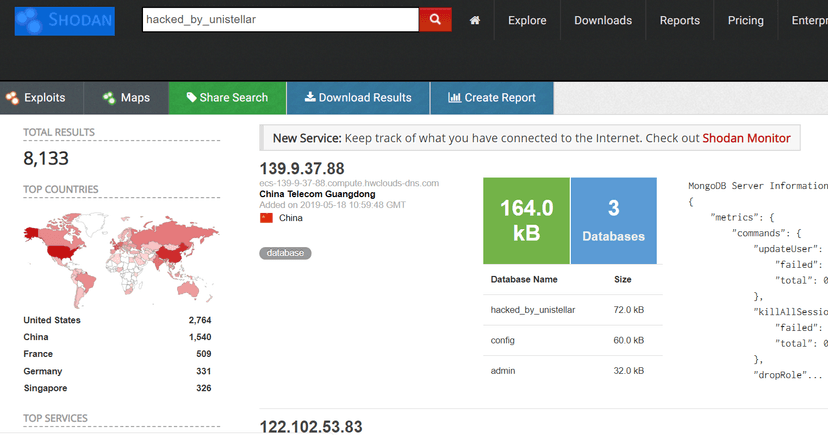Click the Create Report button
Viewport: 828px width, 435px height.
492,98
